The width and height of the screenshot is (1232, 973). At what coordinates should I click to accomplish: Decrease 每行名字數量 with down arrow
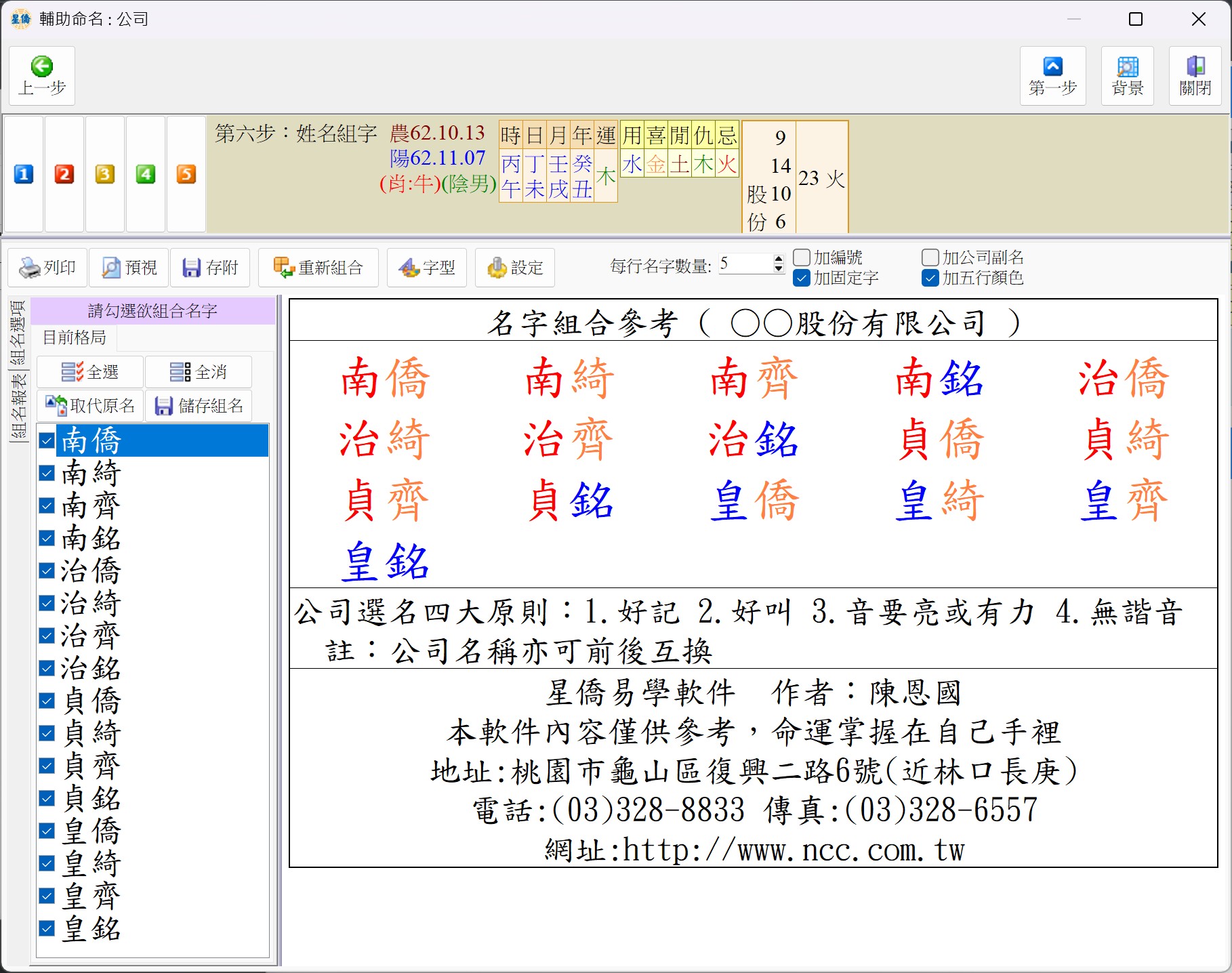pyautogui.click(x=779, y=268)
